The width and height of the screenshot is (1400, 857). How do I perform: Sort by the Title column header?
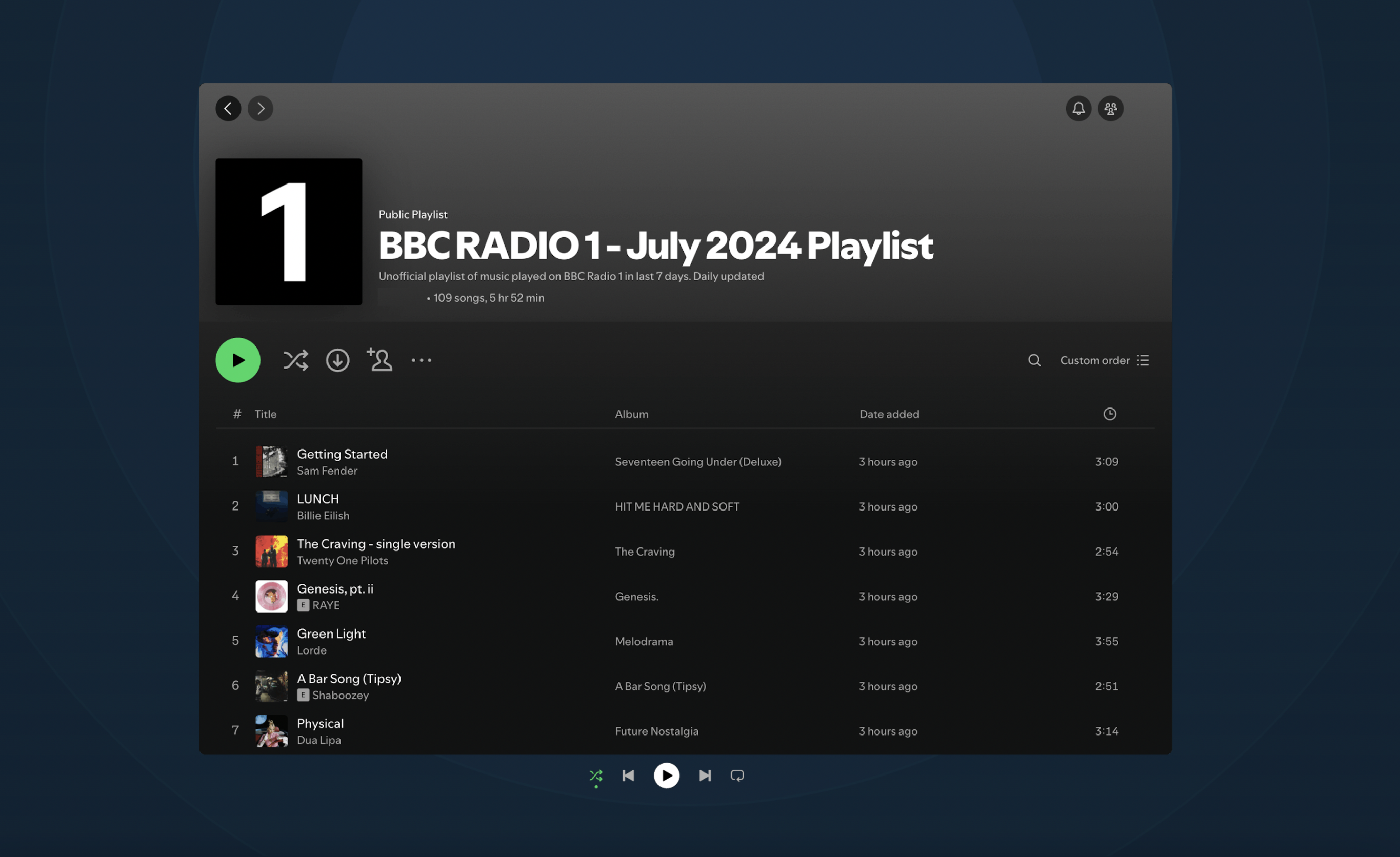coord(265,414)
